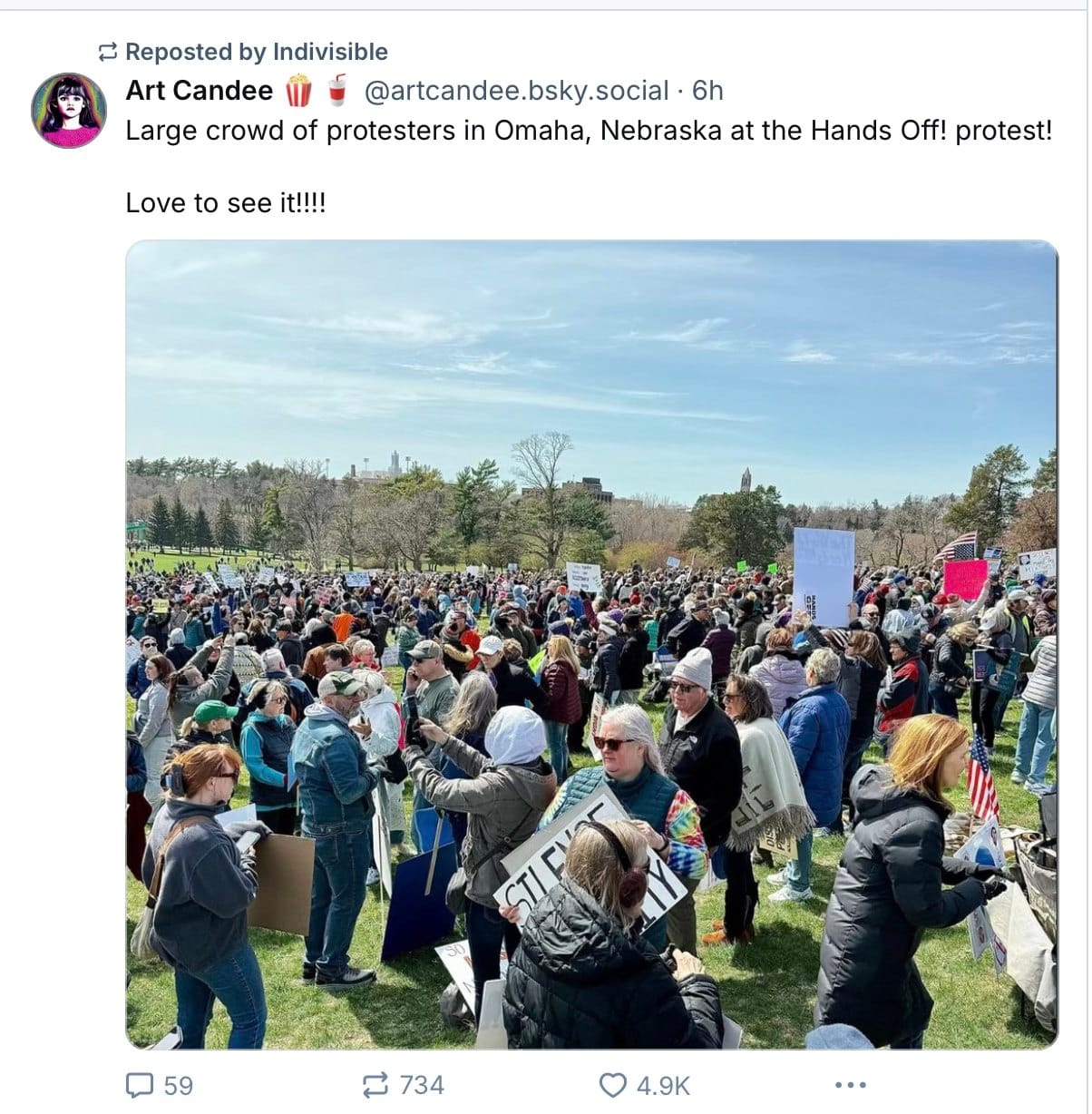The image size is (1092, 1114).
Task: Click the Art Candee display name
Action: click(199, 91)
